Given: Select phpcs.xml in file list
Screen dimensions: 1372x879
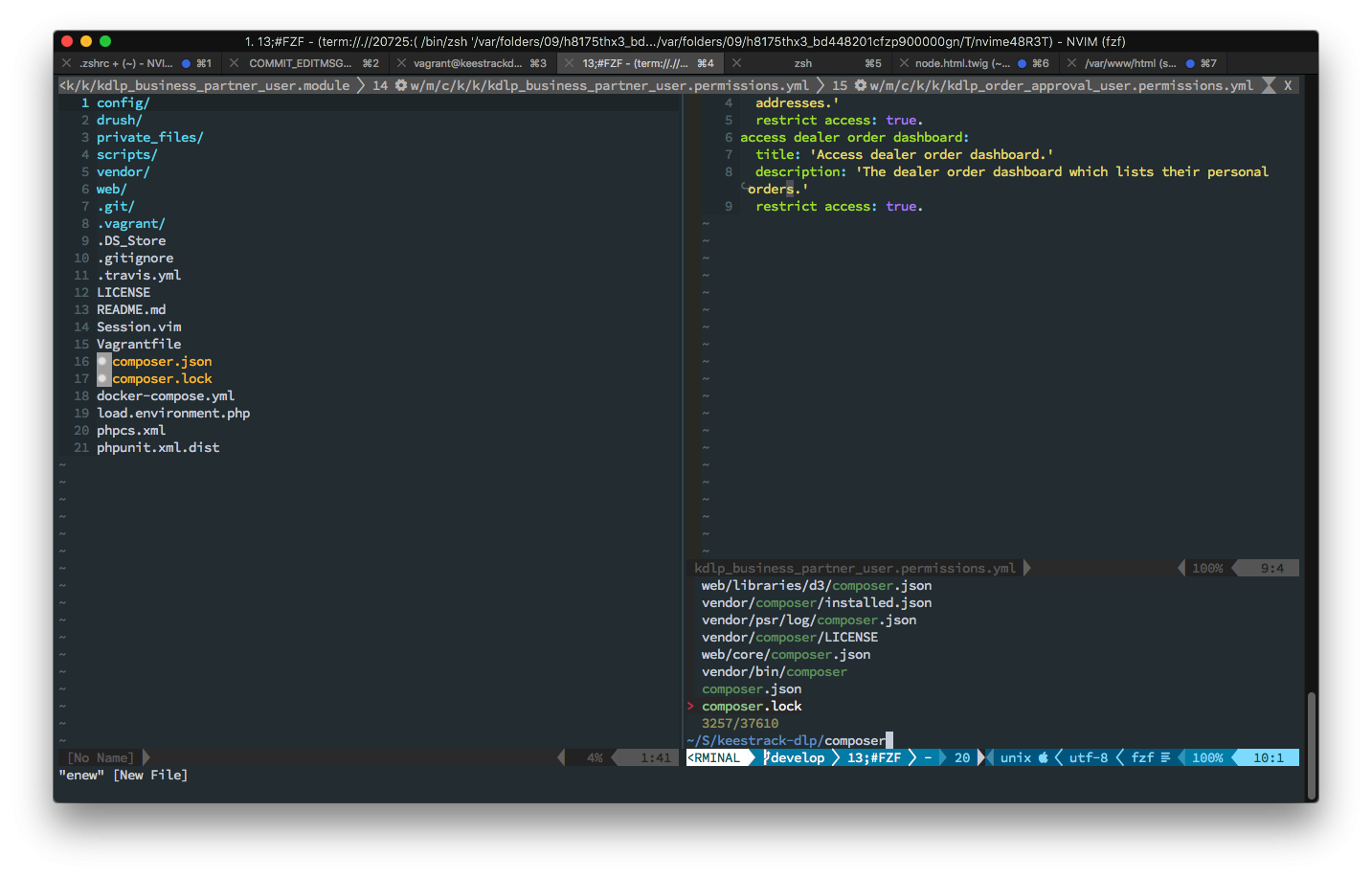Looking at the screenshot, I should click(x=131, y=430).
